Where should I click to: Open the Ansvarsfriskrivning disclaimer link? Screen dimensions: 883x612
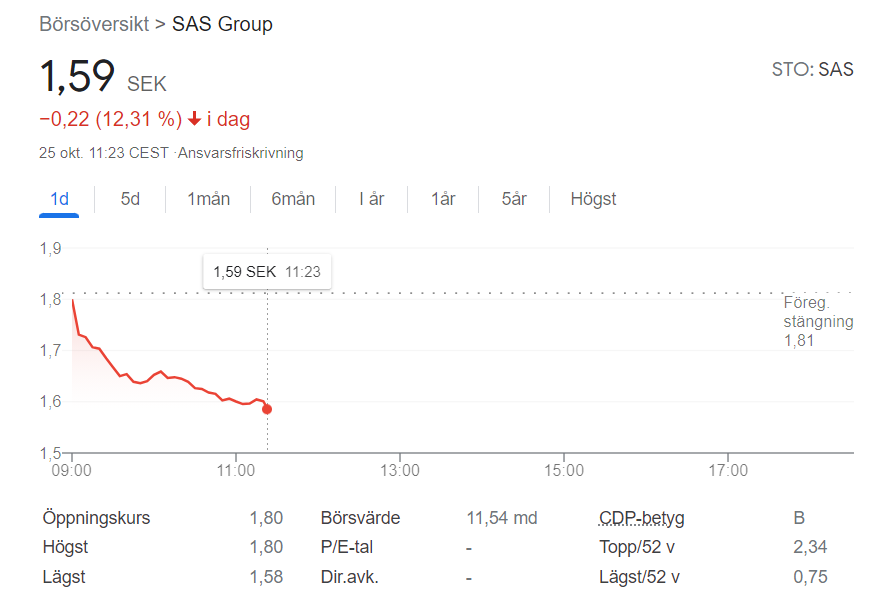pos(240,153)
